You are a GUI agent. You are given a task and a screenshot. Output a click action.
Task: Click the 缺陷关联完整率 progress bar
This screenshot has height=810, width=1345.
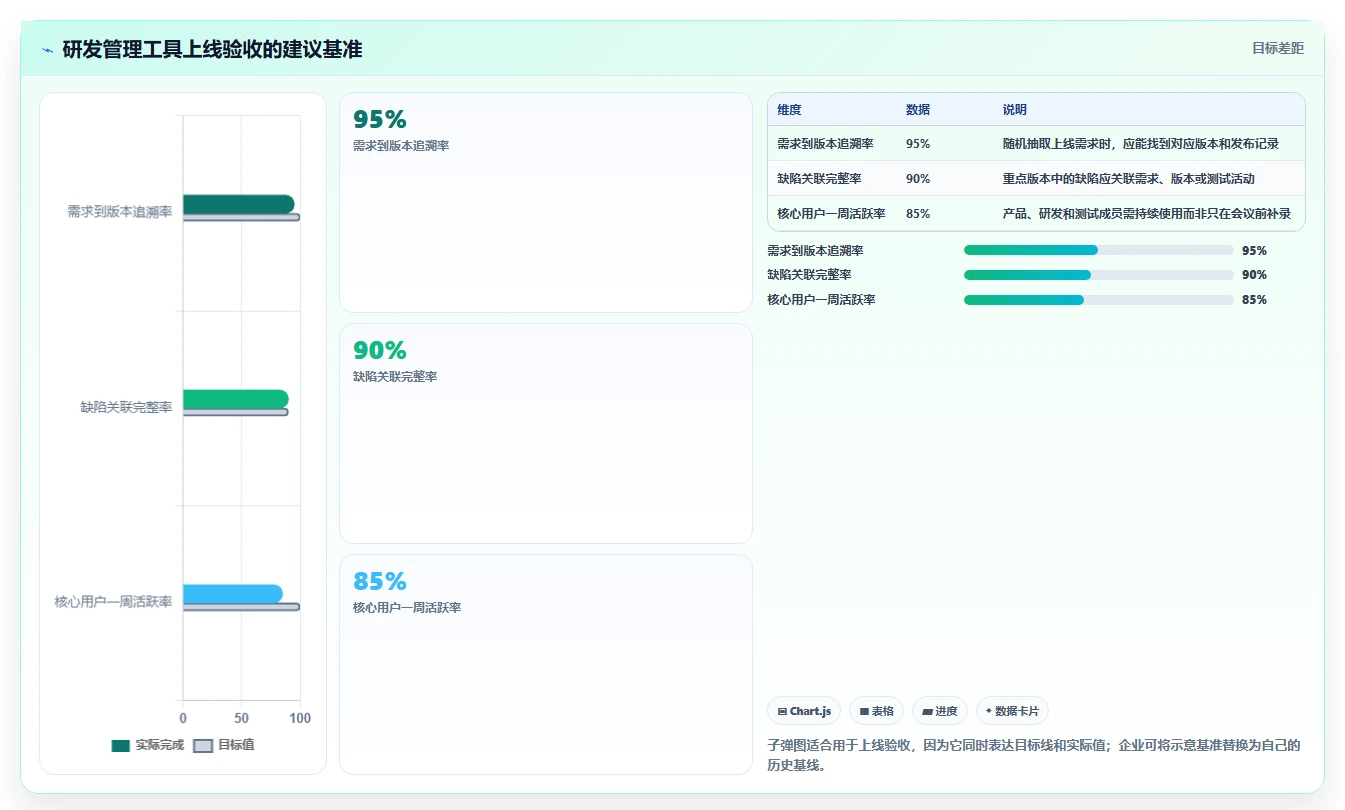pyautogui.click(x=1098, y=275)
